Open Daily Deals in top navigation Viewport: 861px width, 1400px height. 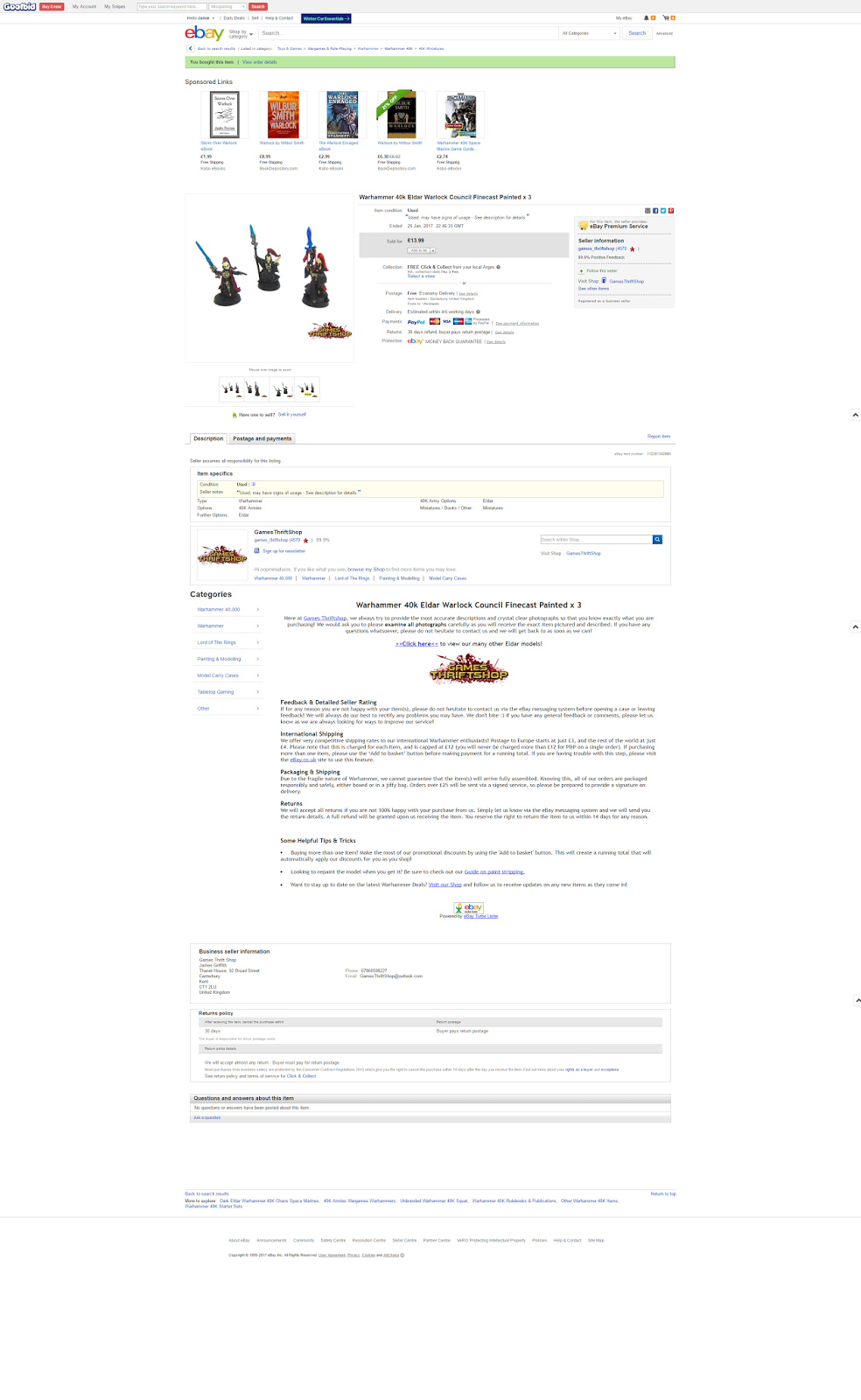234,18
